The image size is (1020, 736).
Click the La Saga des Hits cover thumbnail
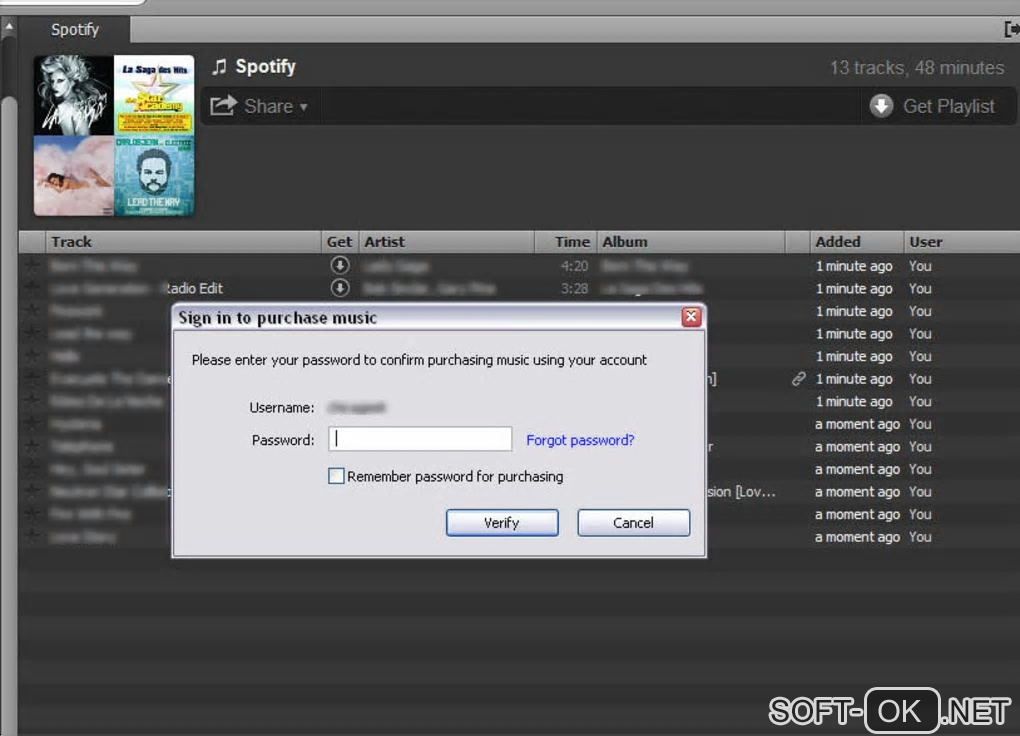click(x=154, y=95)
